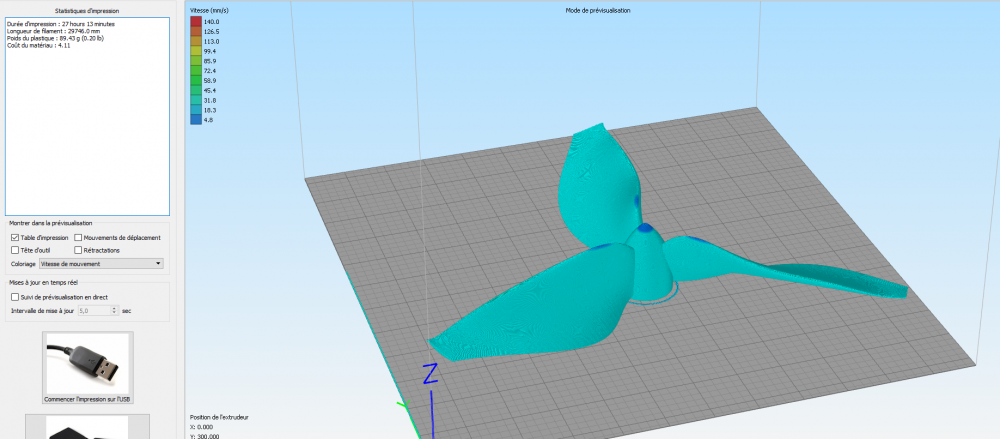Image resolution: width=1000 pixels, height=439 pixels.
Task: Click the Position de l'extrudeur label
Action: coord(219,417)
